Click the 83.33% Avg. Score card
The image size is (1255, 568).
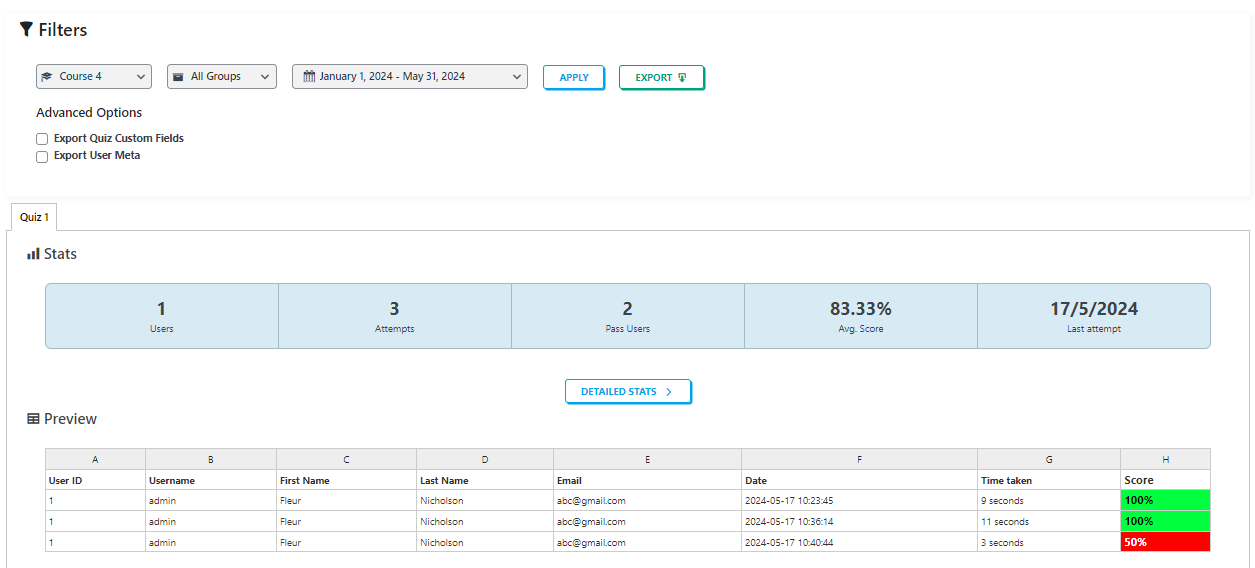(x=861, y=316)
